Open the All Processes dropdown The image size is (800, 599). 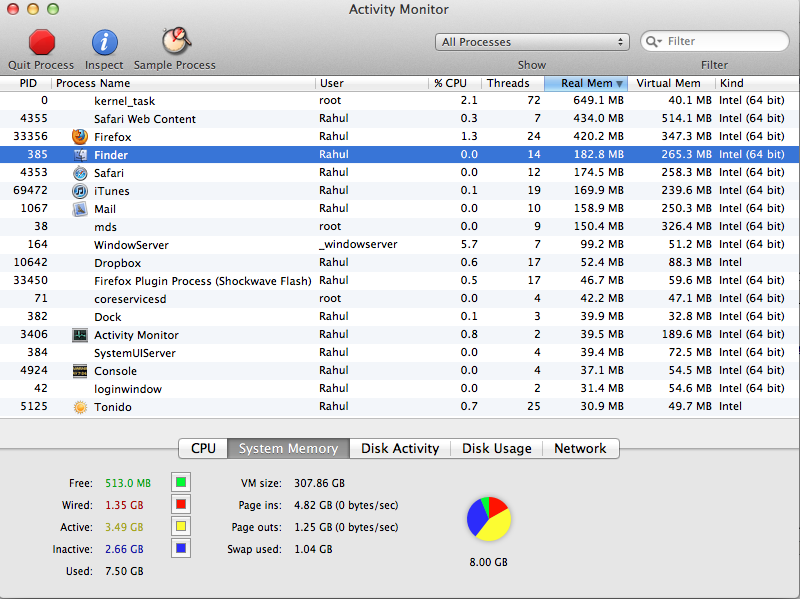coord(532,42)
